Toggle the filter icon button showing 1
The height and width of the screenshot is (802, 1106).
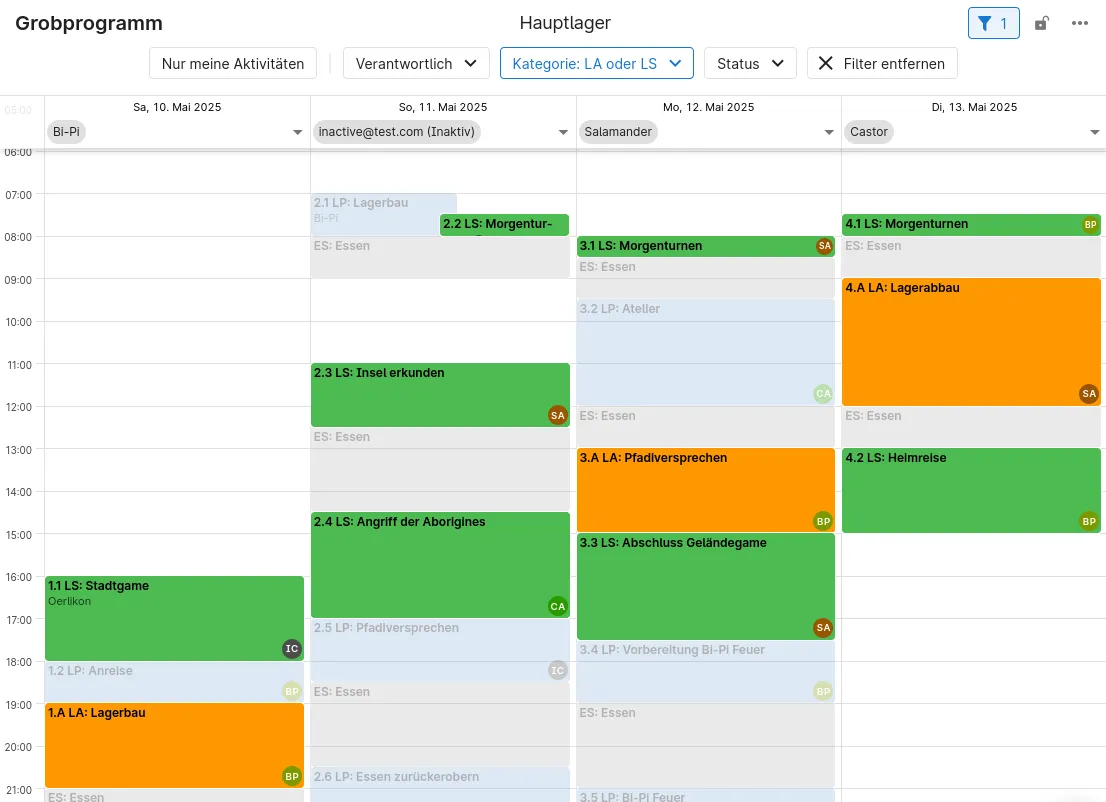[993, 23]
